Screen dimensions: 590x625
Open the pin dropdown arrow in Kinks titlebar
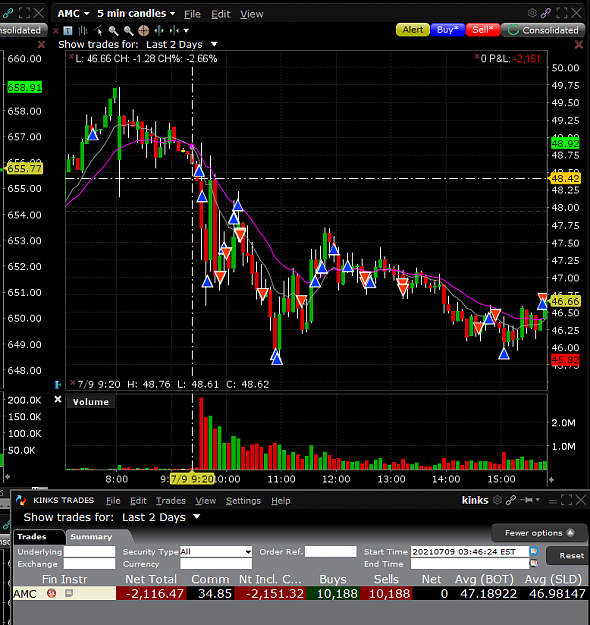pyautogui.click(x=538, y=500)
